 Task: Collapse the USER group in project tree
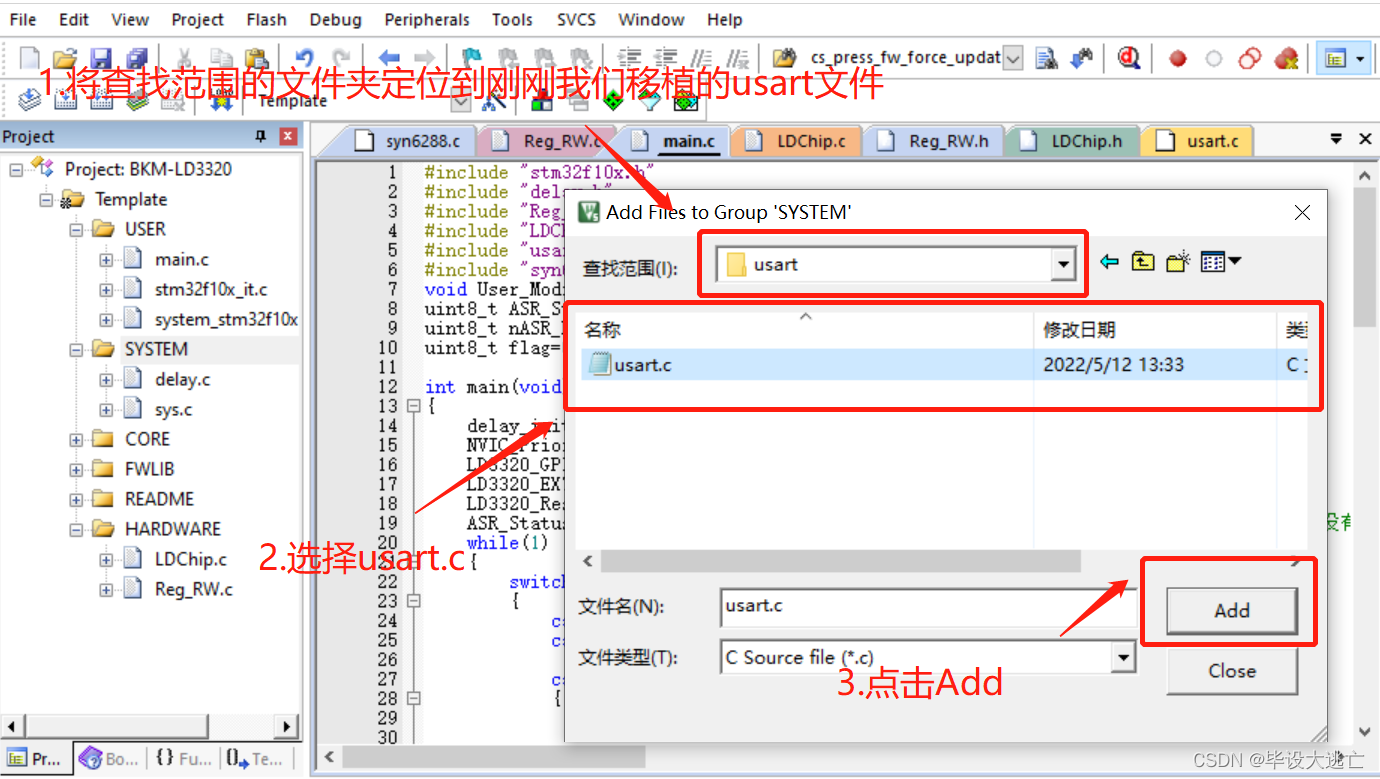76,230
